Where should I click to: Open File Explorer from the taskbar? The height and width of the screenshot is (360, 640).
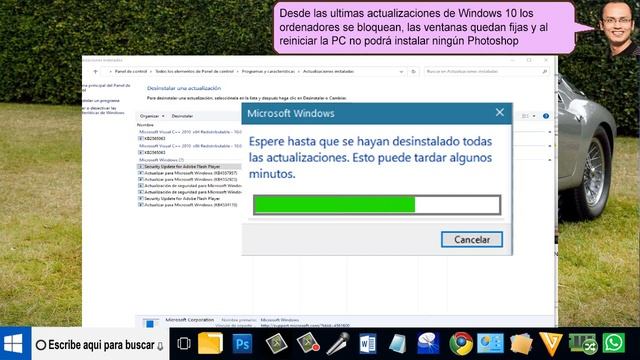(x=210, y=343)
